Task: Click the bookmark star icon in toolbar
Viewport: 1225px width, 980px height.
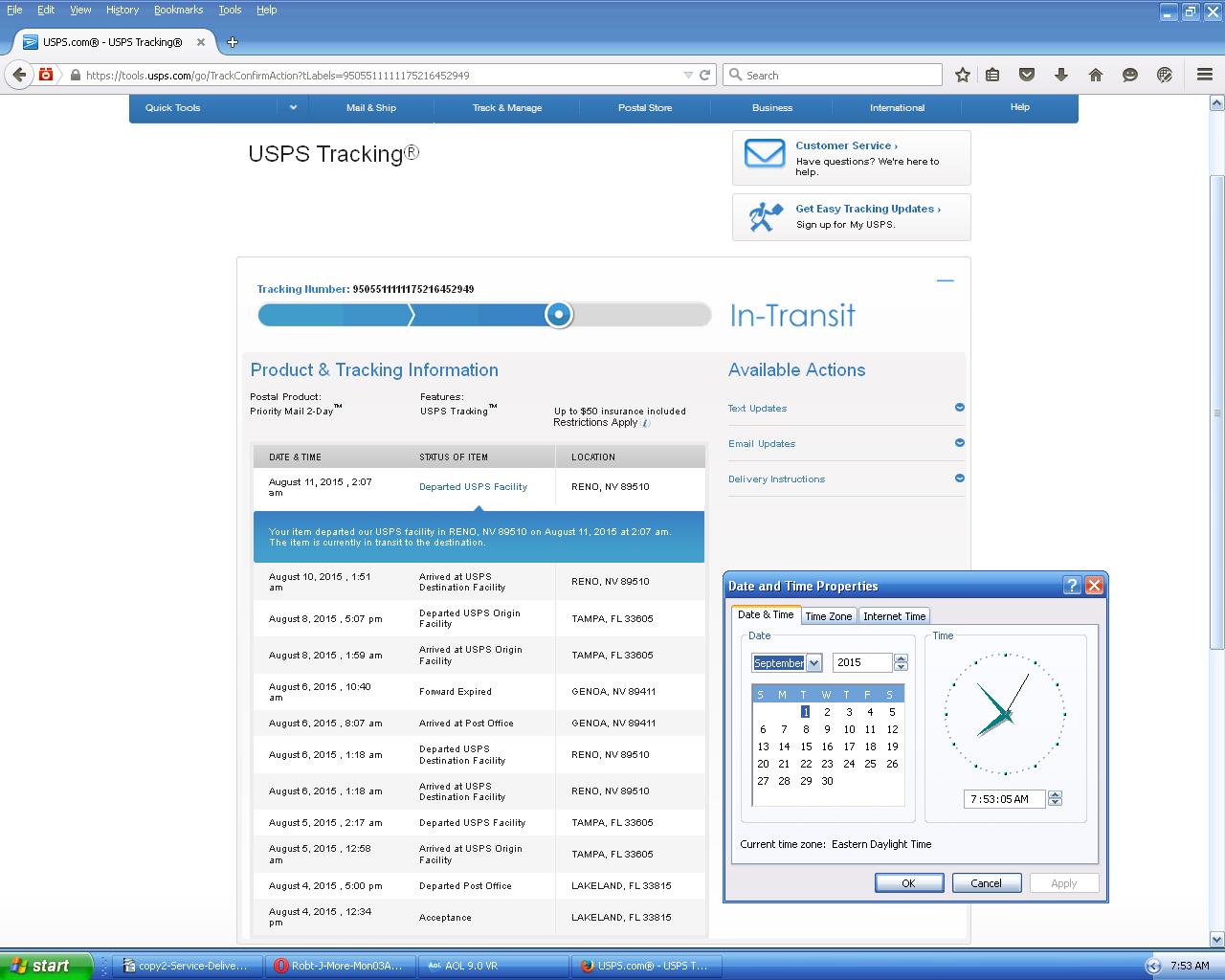Action: 963,75
